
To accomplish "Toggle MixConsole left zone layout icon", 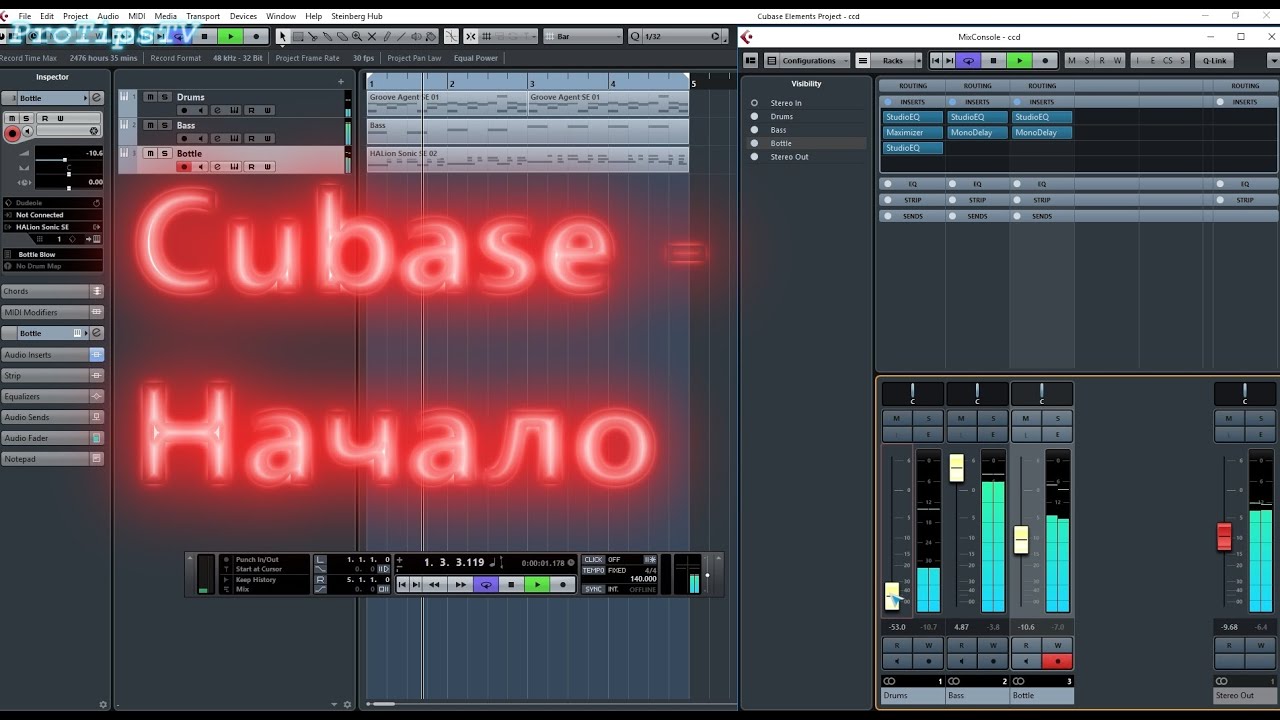I will coord(749,61).
